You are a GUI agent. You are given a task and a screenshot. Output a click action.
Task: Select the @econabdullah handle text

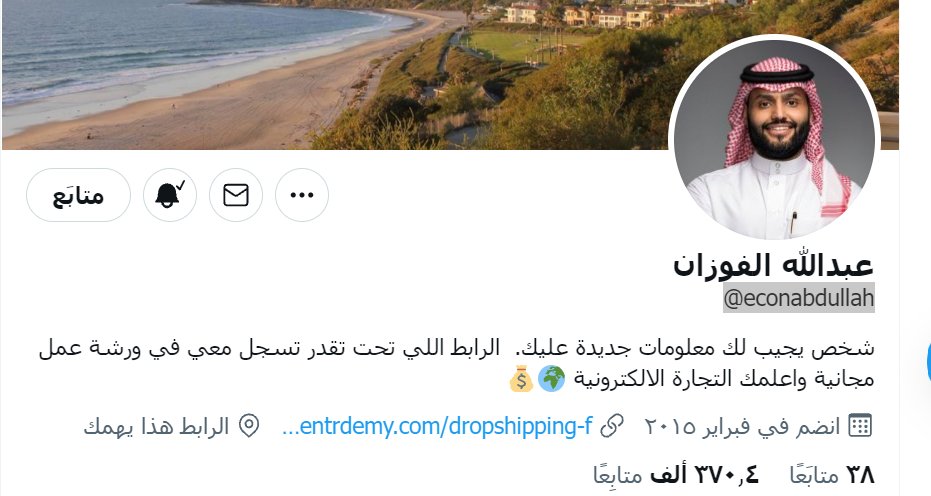pos(799,298)
